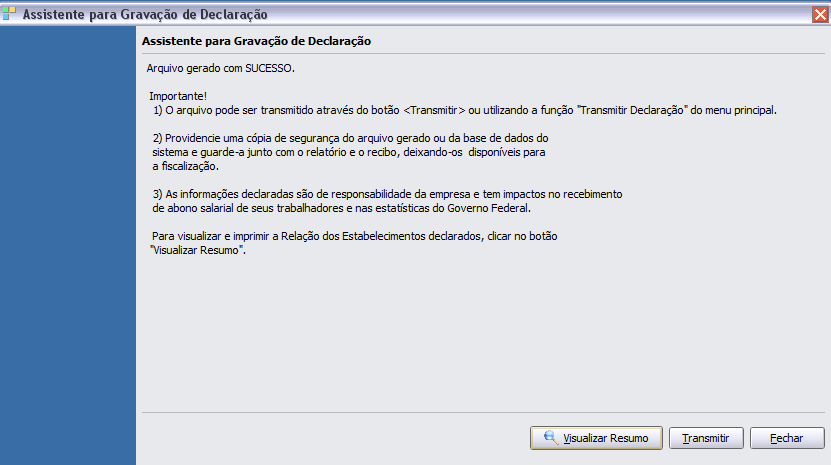The height and width of the screenshot is (465, 831).
Task: Click the line starting '2) Providencie uma cópia'
Action: [x=350, y=138]
